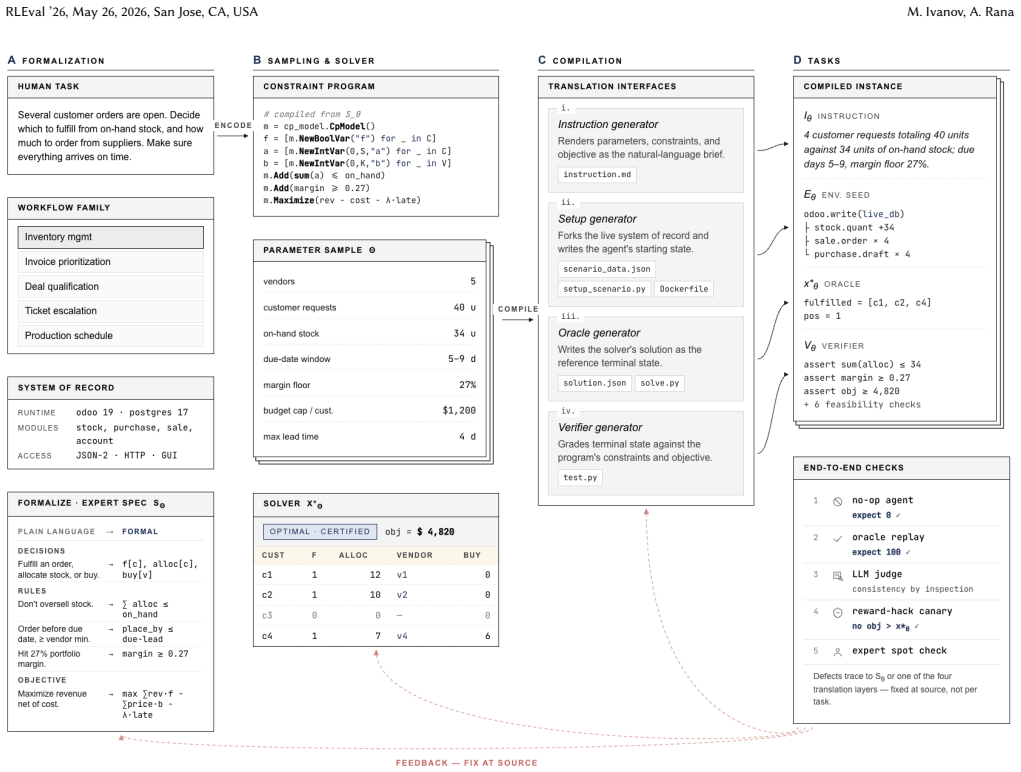Click the COMPILED INSTANCE panel header
The height and width of the screenshot is (772, 1021).
(x=895, y=87)
